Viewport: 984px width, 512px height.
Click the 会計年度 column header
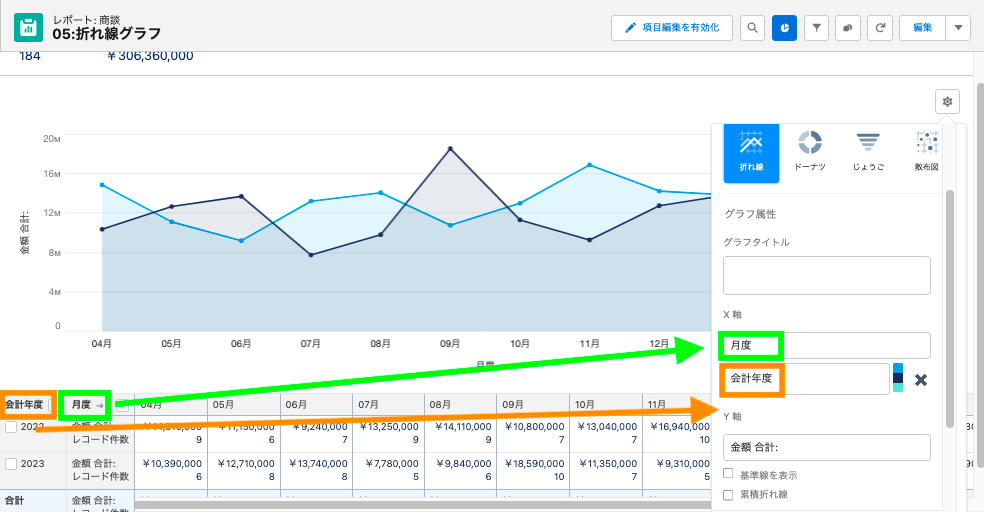point(24,405)
